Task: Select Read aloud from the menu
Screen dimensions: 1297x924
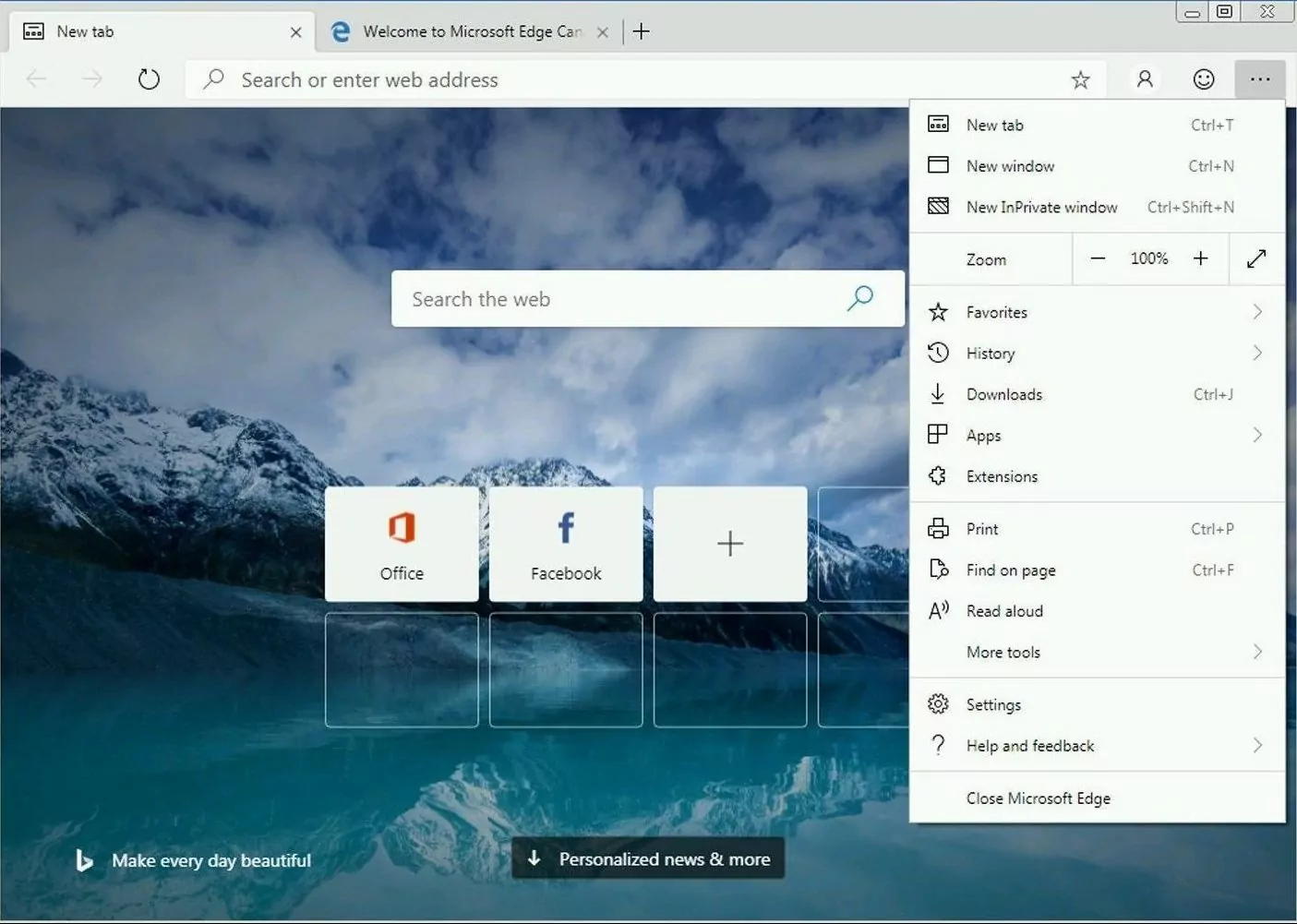Action: point(1004,610)
